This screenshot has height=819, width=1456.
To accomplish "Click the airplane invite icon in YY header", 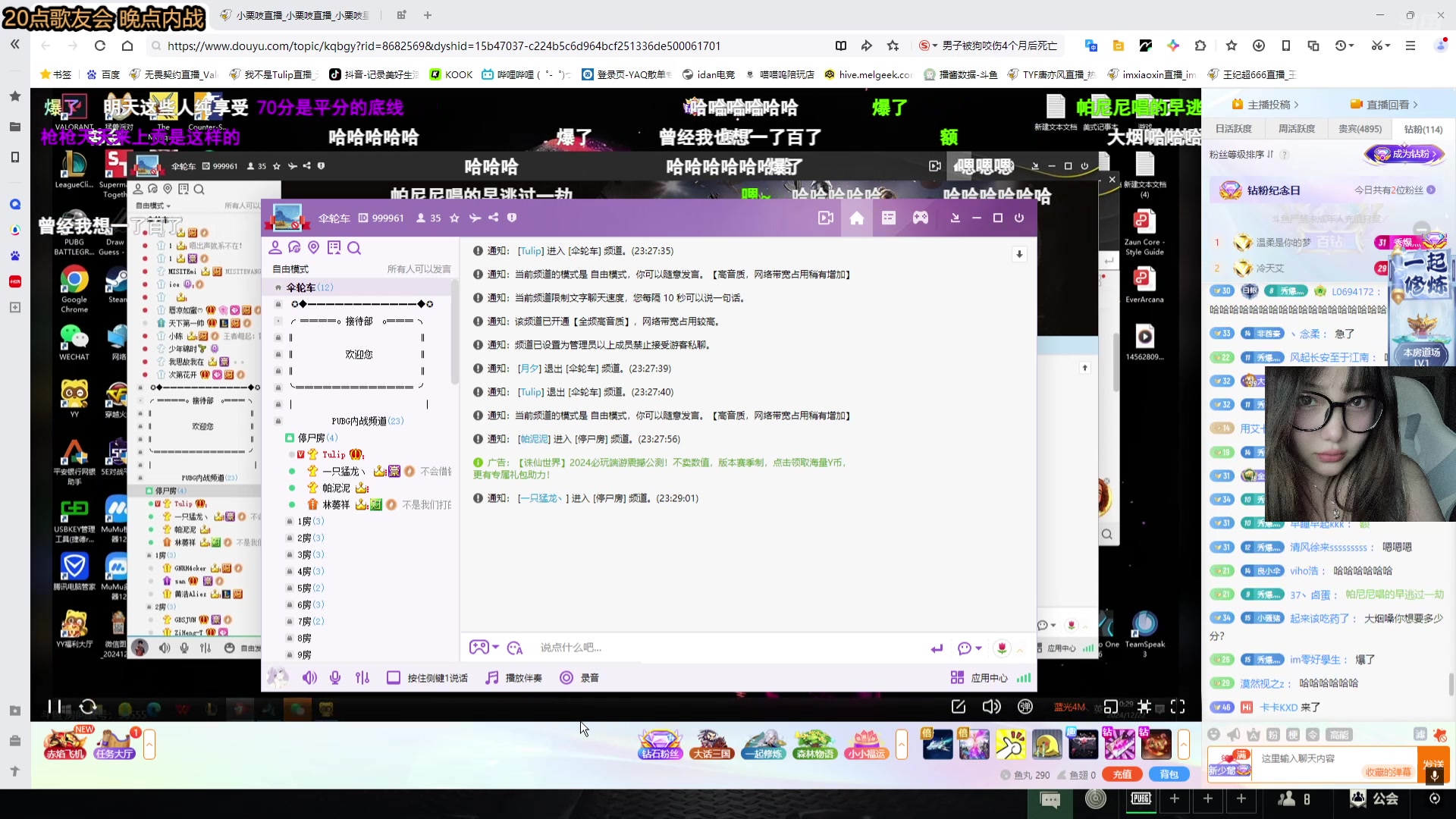I will (x=475, y=218).
